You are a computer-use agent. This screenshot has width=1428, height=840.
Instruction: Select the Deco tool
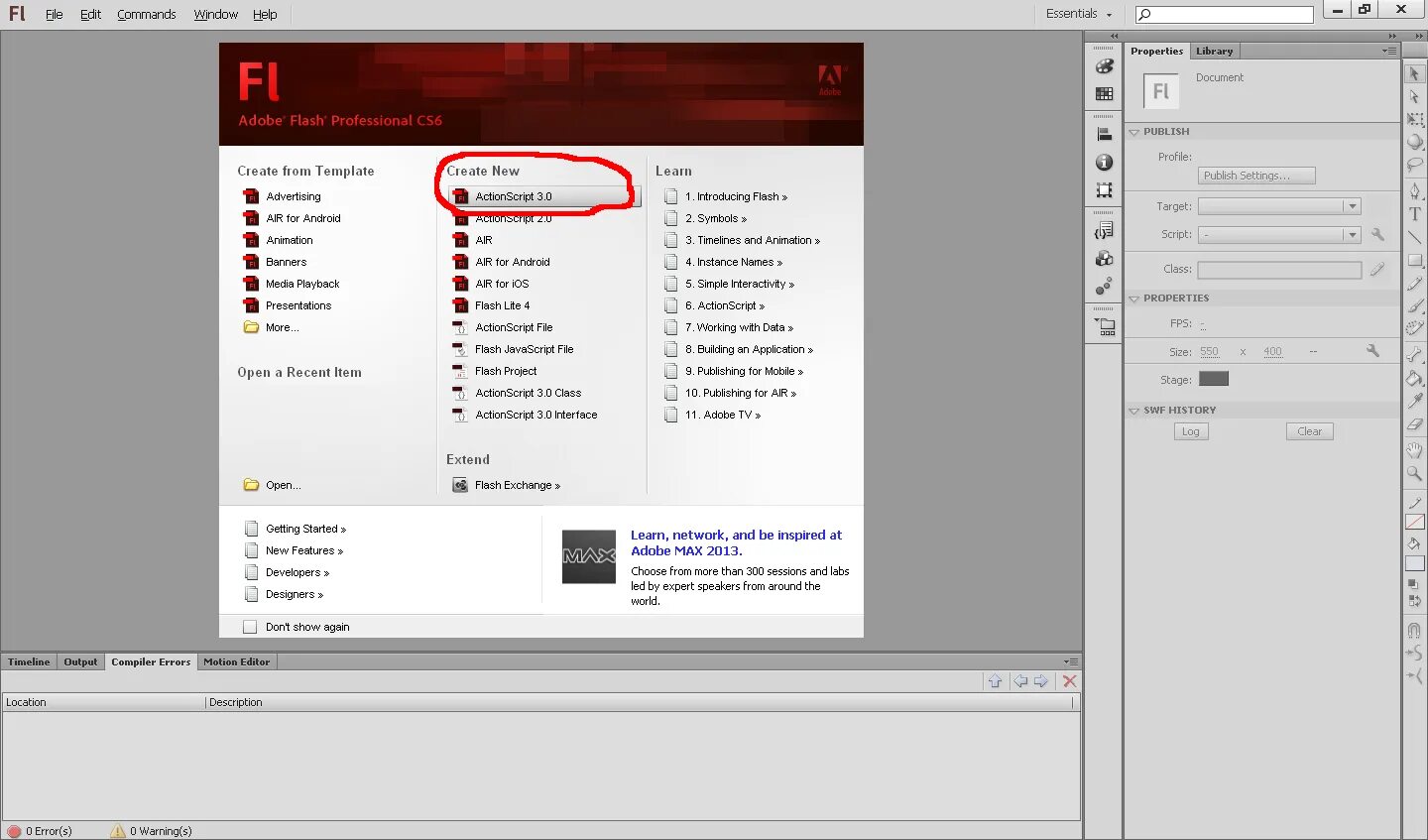pos(1415,328)
